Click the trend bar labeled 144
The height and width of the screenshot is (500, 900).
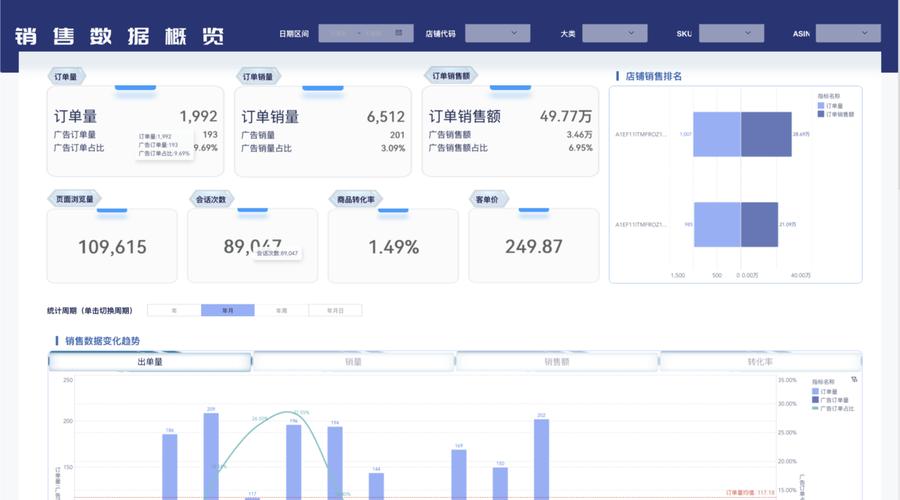pos(376,486)
